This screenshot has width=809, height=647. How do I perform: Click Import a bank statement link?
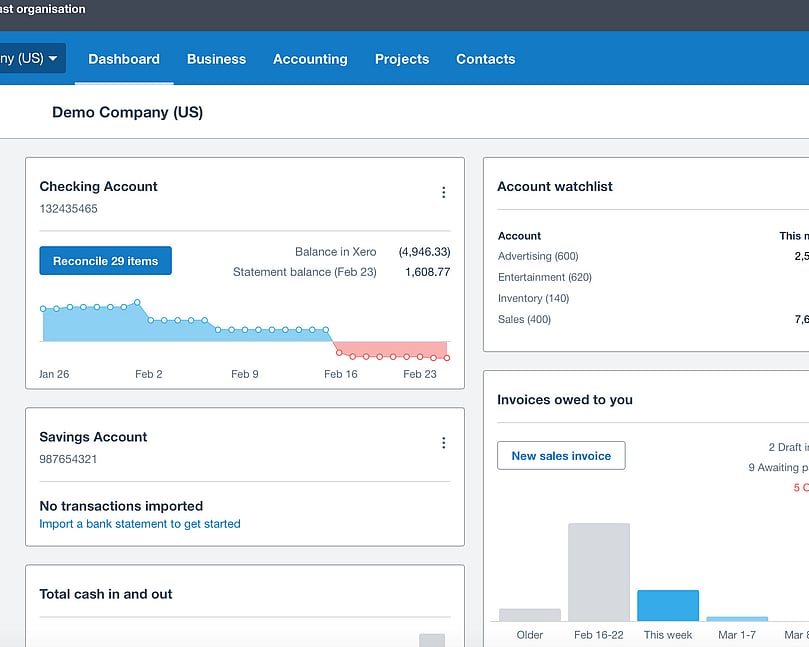click(140, 524)
